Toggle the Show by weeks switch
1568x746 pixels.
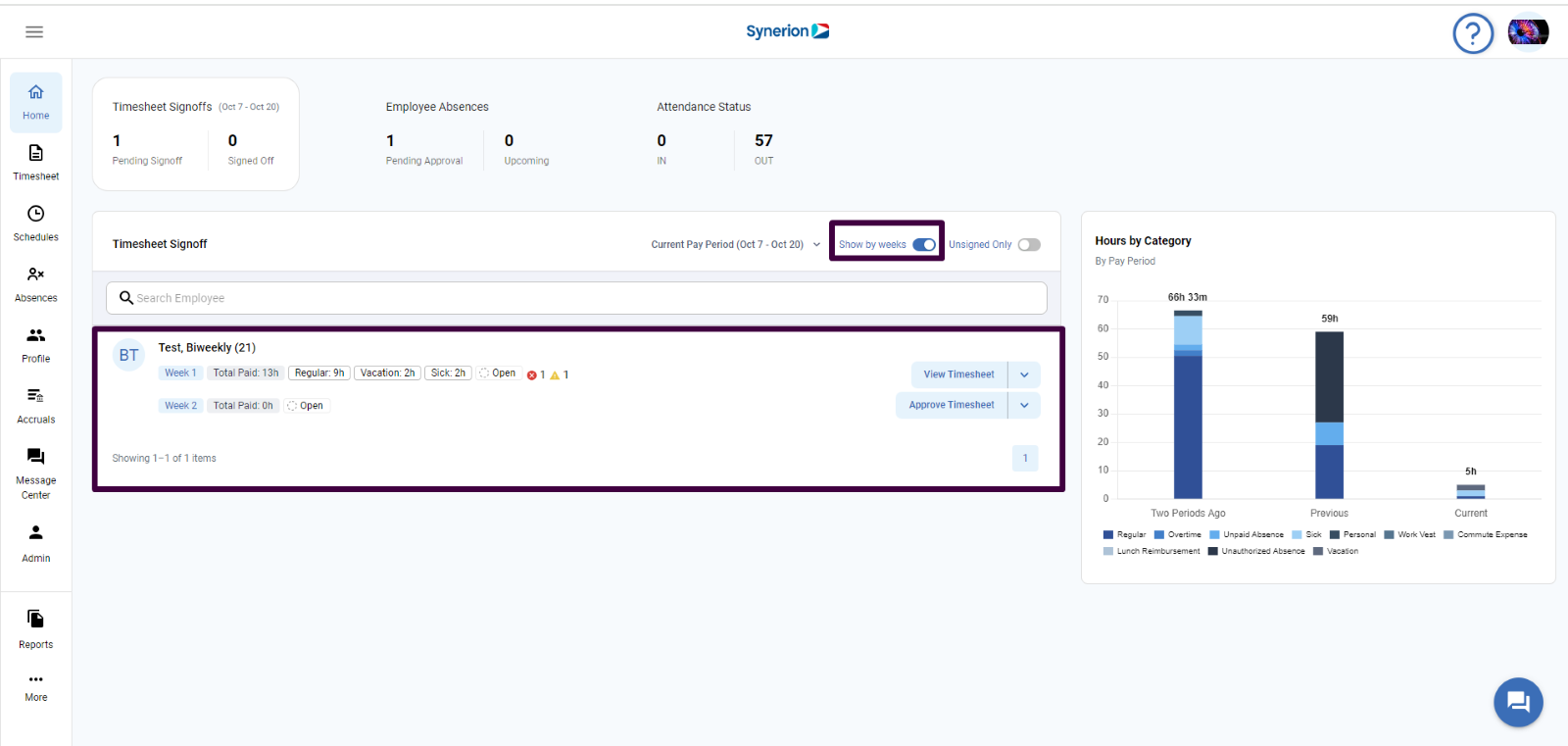pos(924,245)
